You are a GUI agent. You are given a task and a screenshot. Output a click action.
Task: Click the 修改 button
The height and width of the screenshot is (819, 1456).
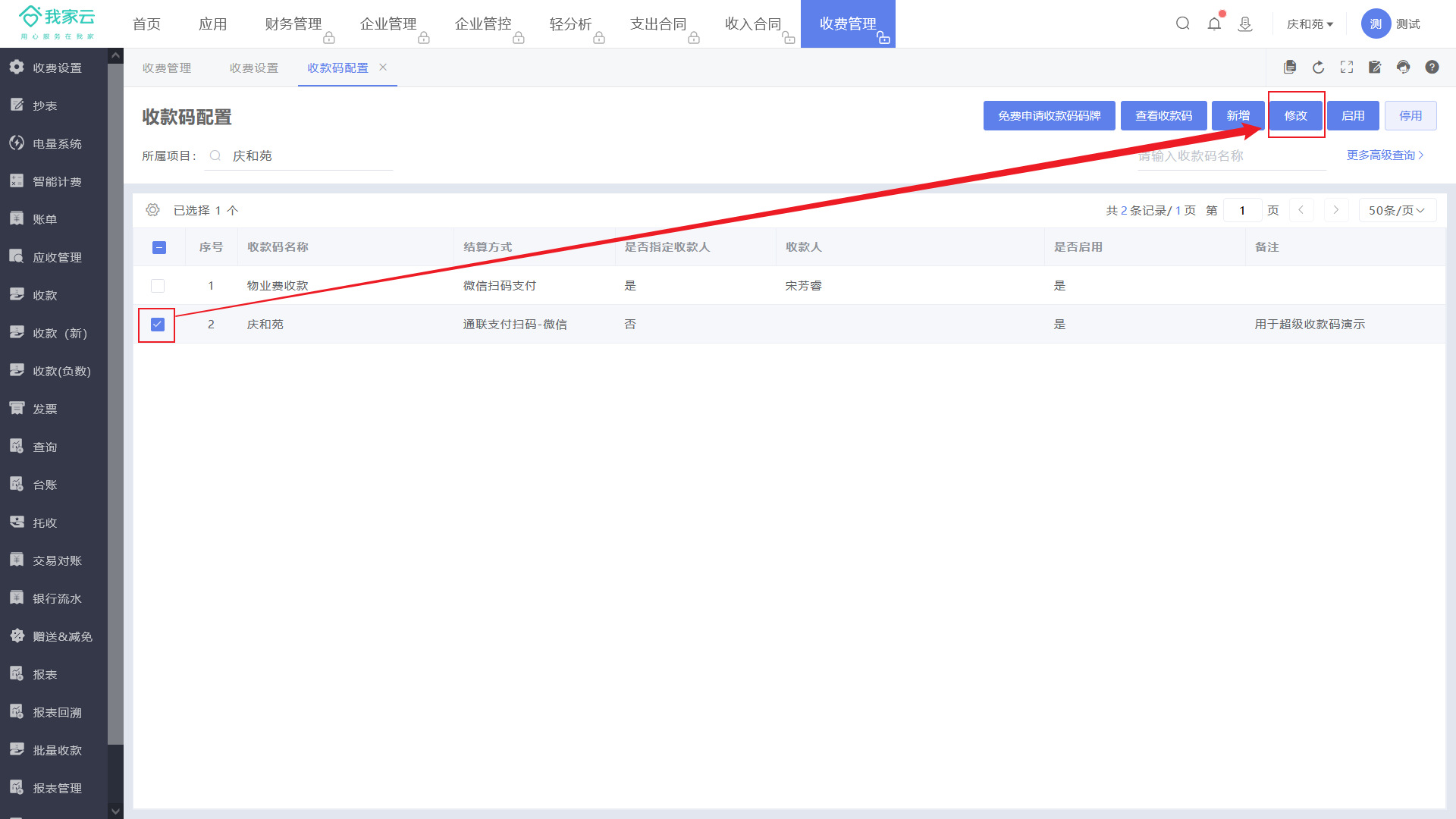tap(1295, 116)
